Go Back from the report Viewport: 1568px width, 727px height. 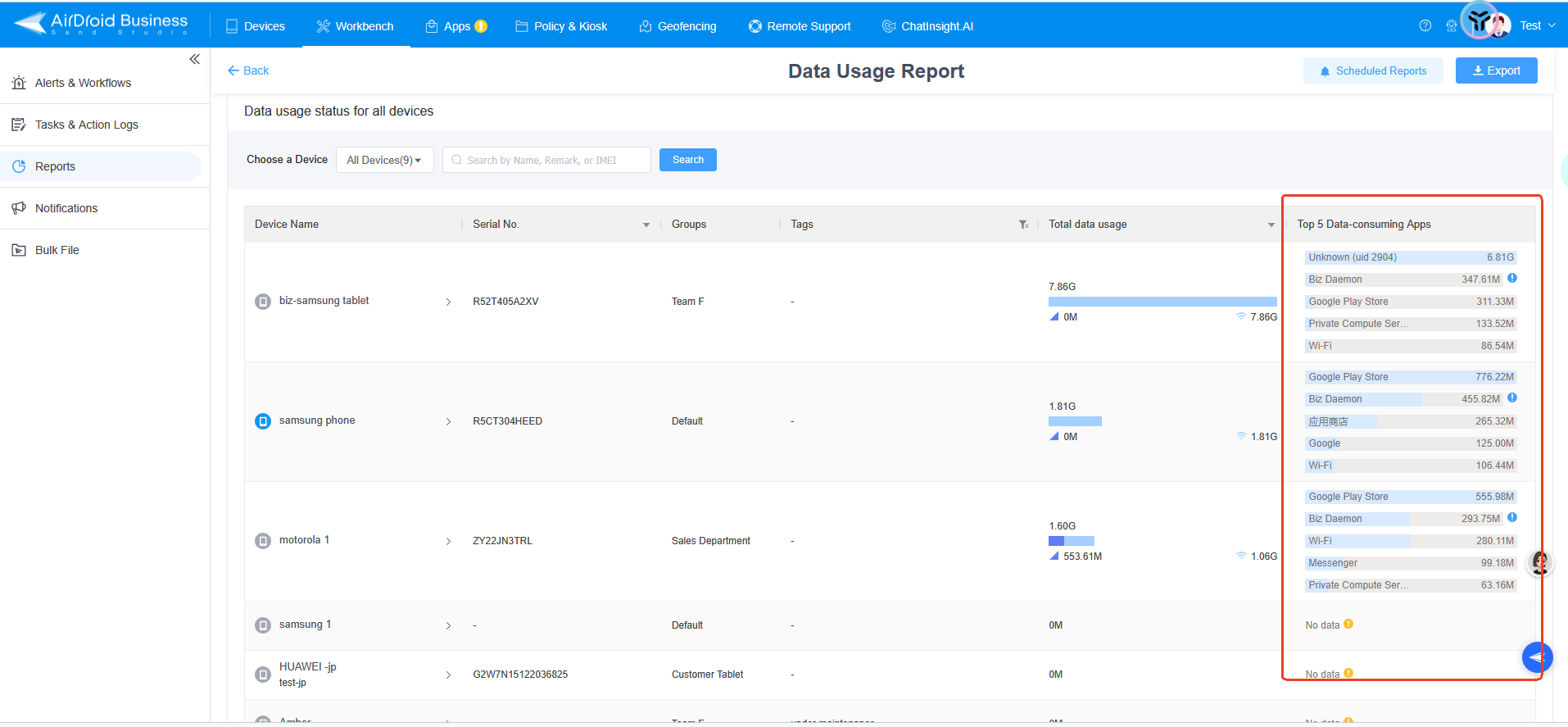click(248, 70)
